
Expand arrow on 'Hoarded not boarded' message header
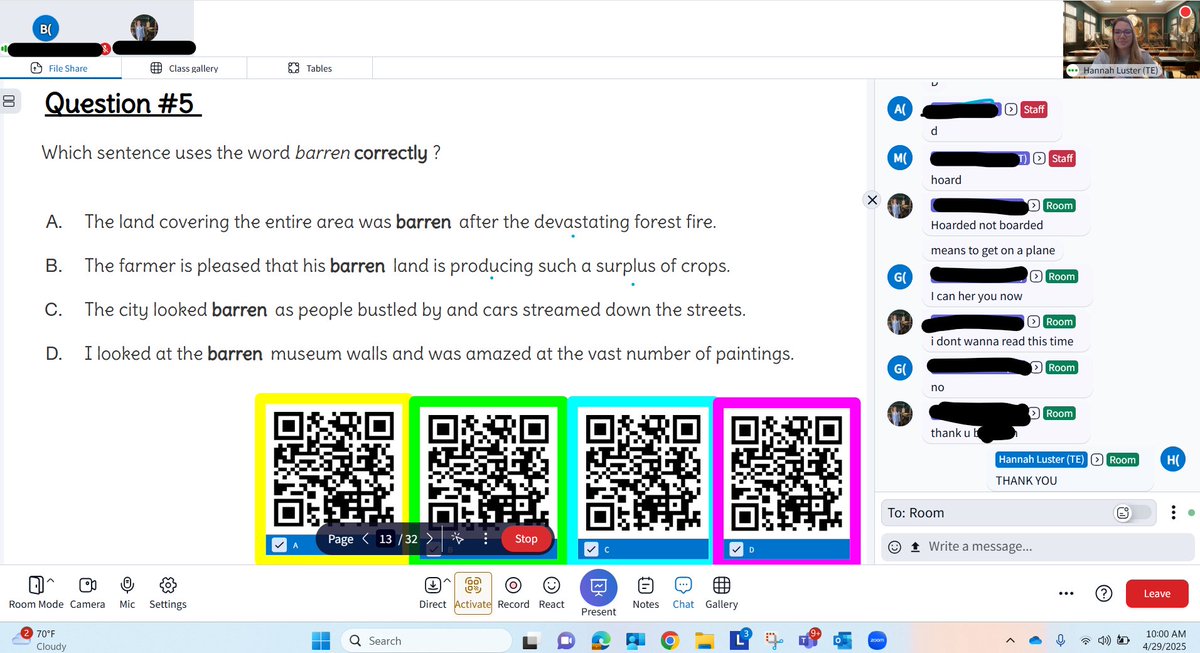click(1034, 205)
